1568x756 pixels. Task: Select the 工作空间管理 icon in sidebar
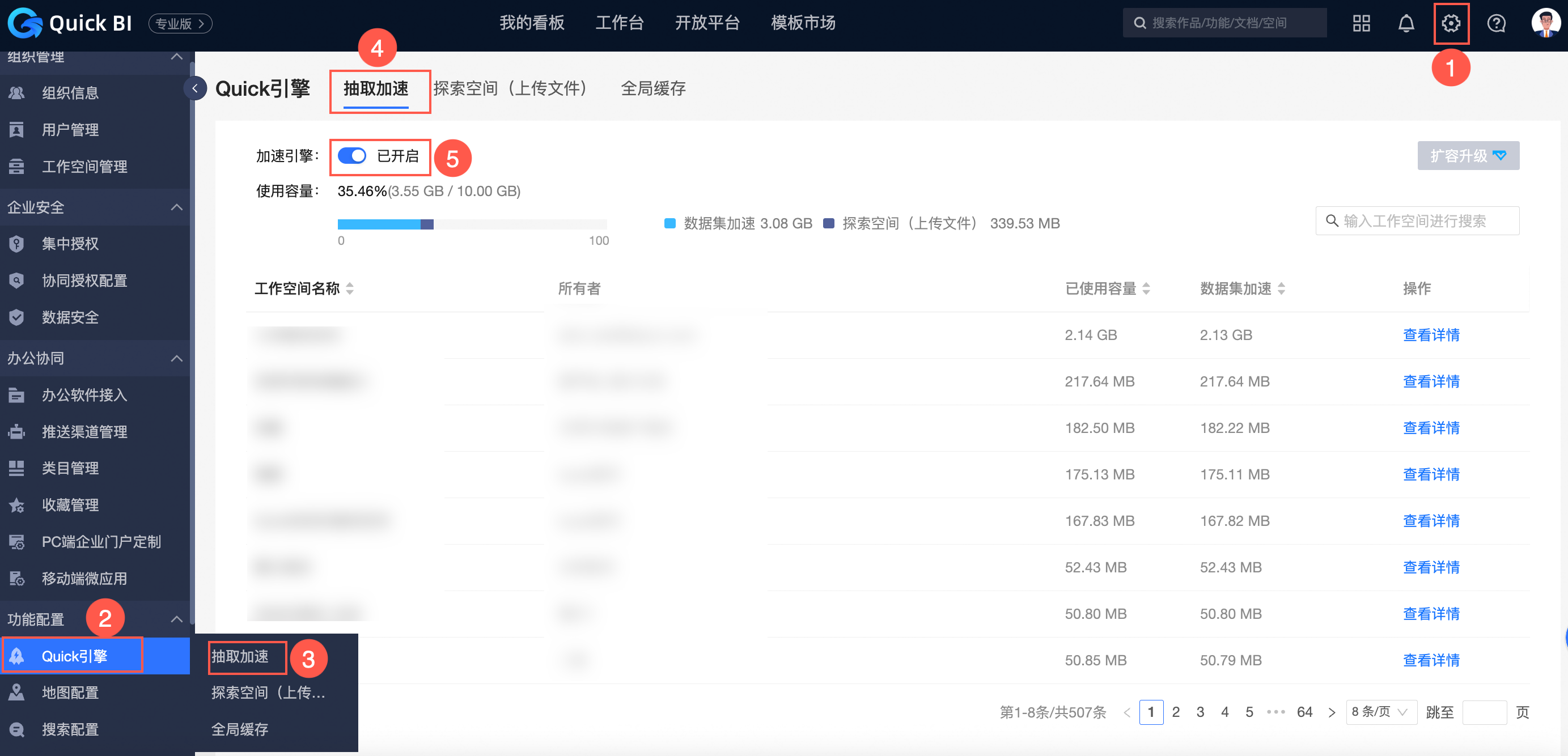pos(16,167)
